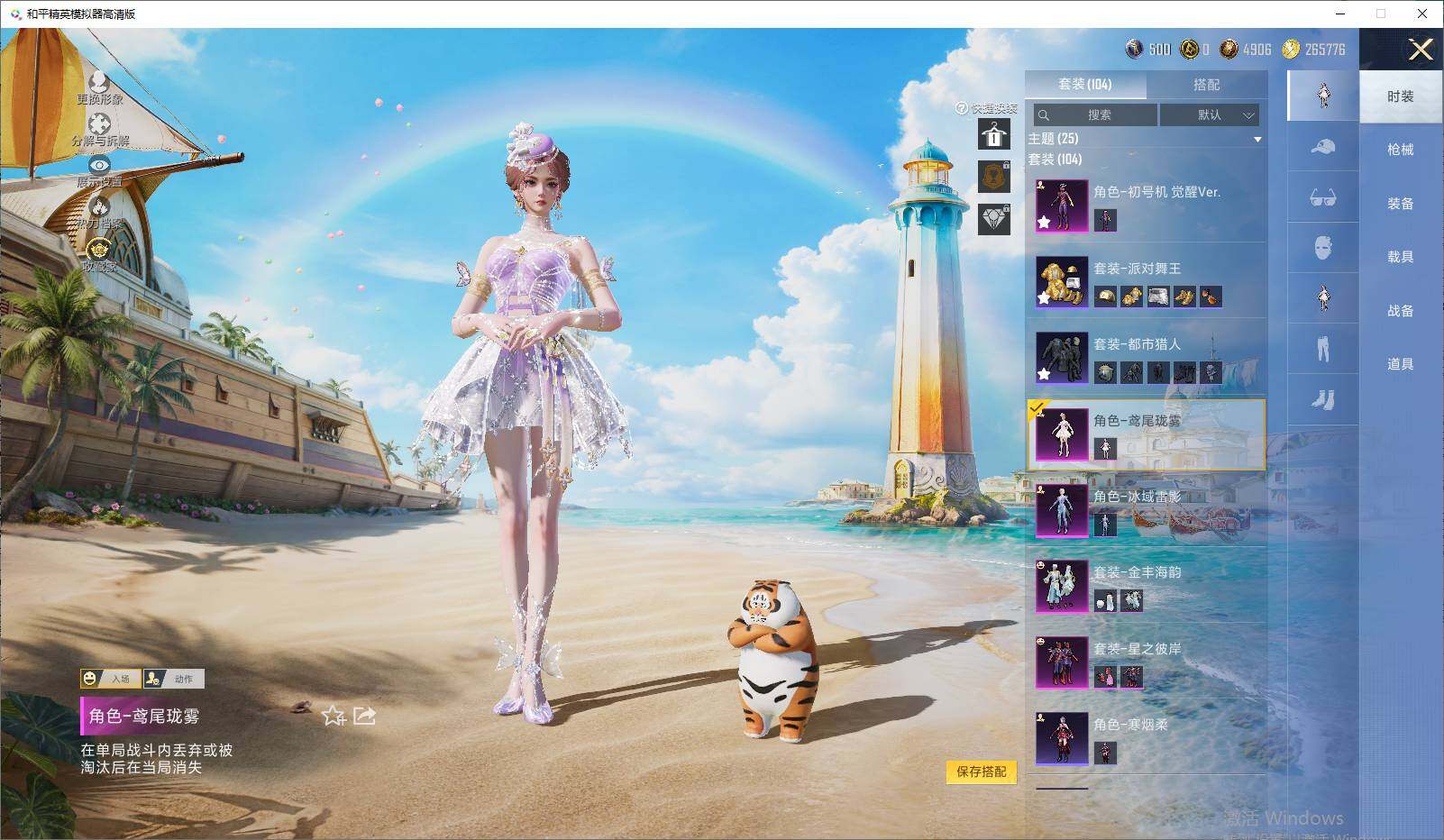The height and width of the screenshot is (840, 1444).
Task: Select the 角色-冰域雪影 outfit row
Action: pyautogui.click(x=1147, y=510)
